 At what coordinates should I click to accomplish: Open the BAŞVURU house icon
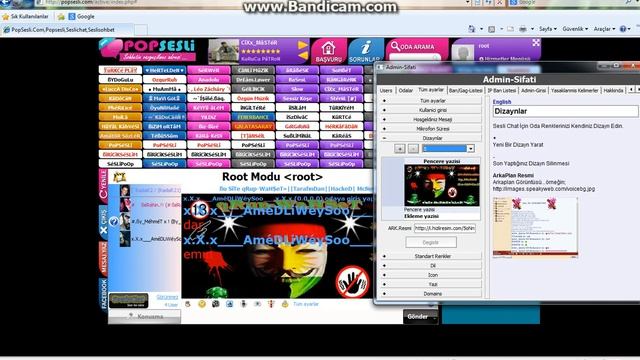[329, 51]
